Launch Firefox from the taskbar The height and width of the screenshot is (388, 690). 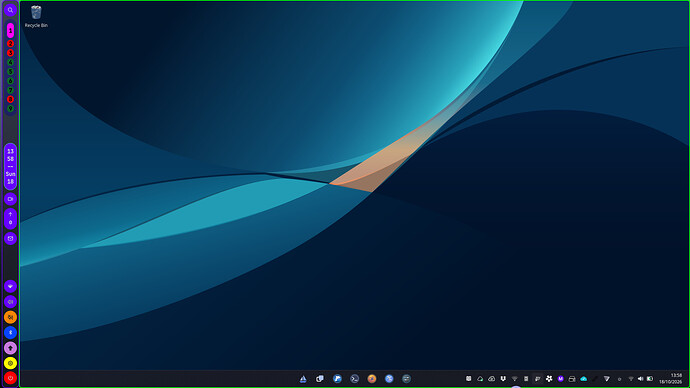tap(372, 378)
